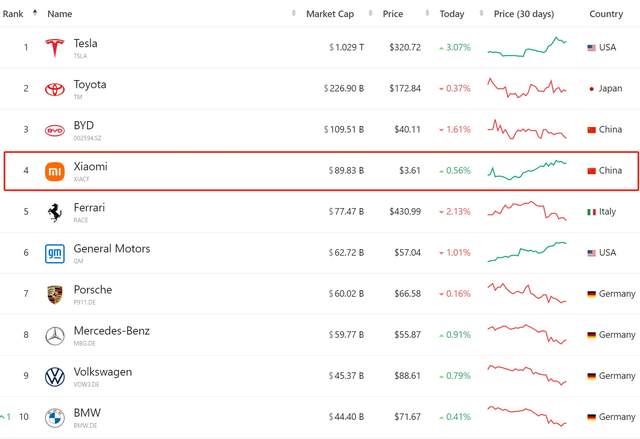
Task: Click Volkswagen's price $88.61
Action: 407,376
